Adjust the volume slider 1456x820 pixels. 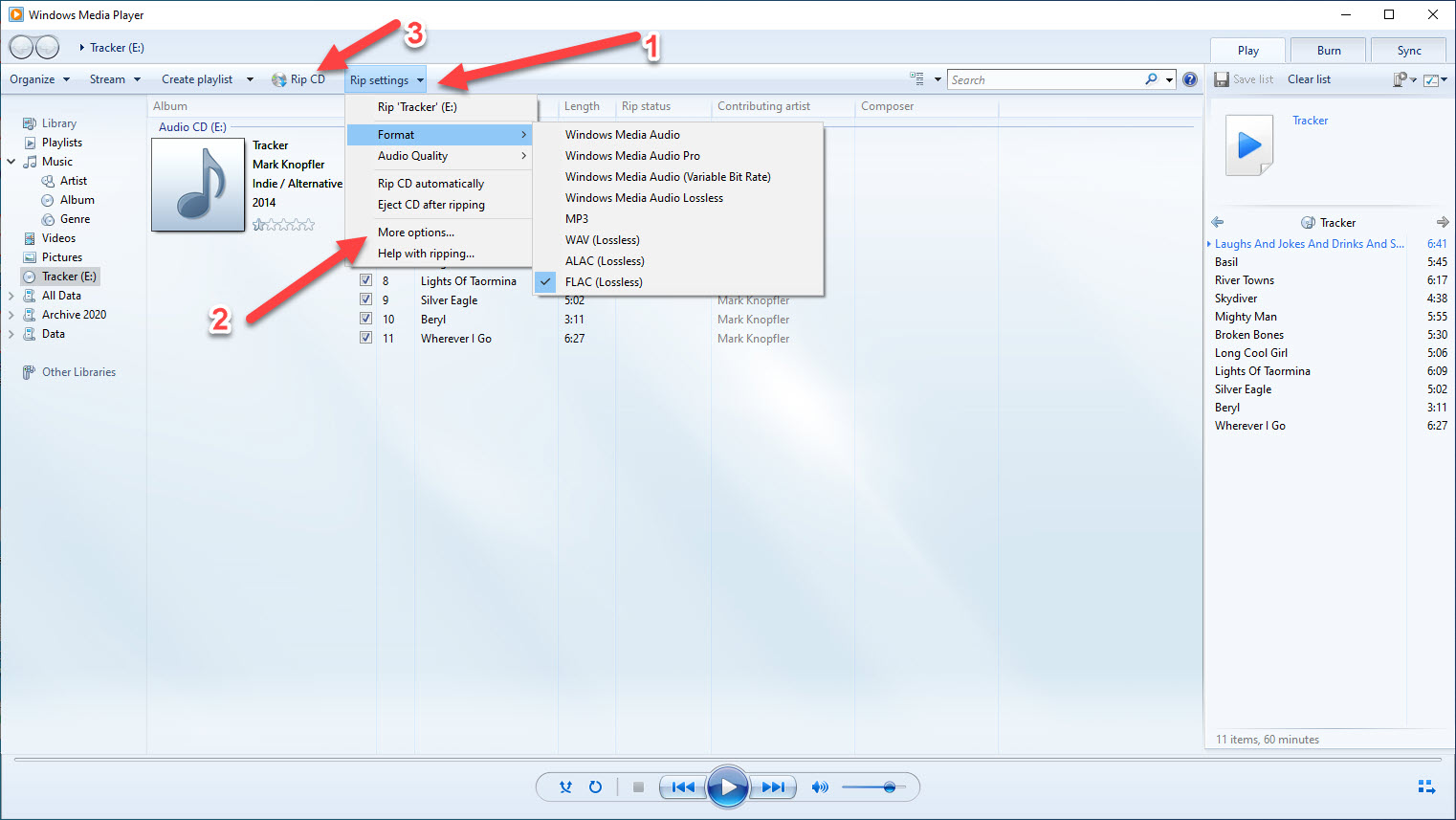coord(873,787)
